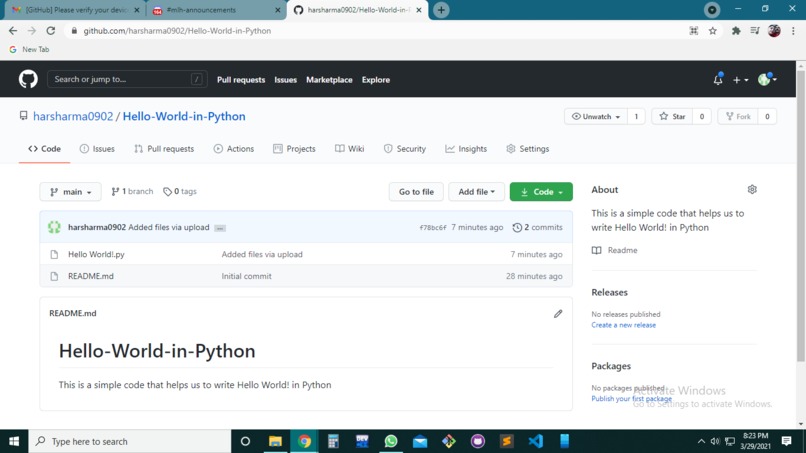Screen dimensions: 806x453
Task: Click the star count 0
Action: (702, 117)
